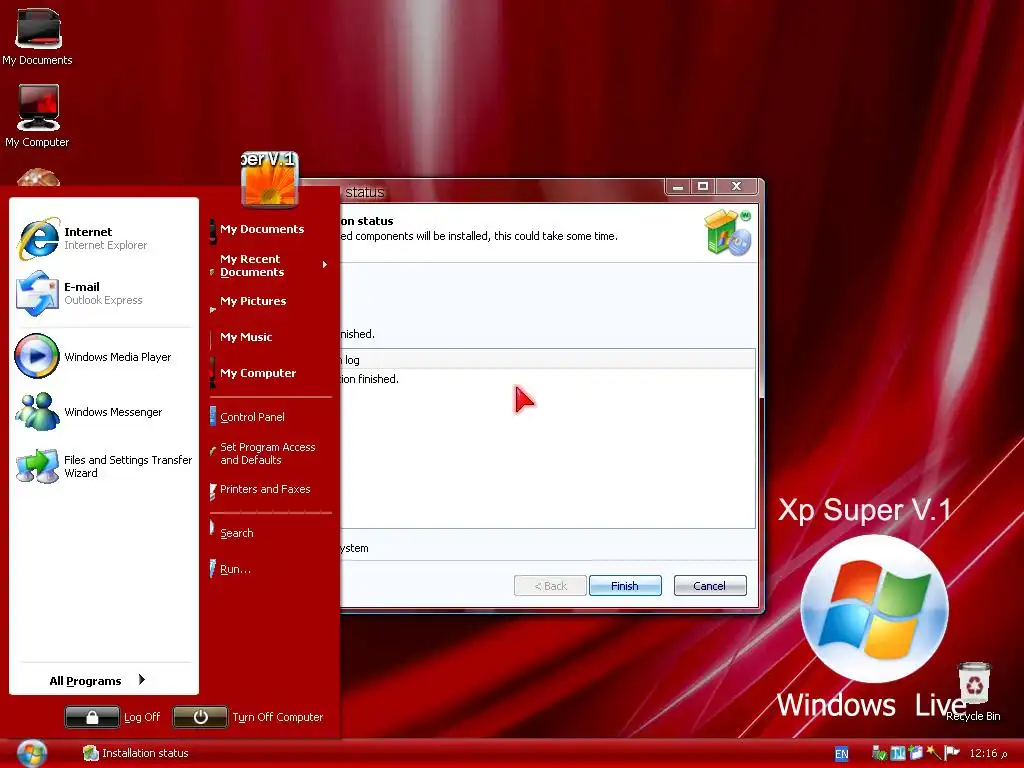Click the EN language indicator in the tray

click(x=842, y=754)
